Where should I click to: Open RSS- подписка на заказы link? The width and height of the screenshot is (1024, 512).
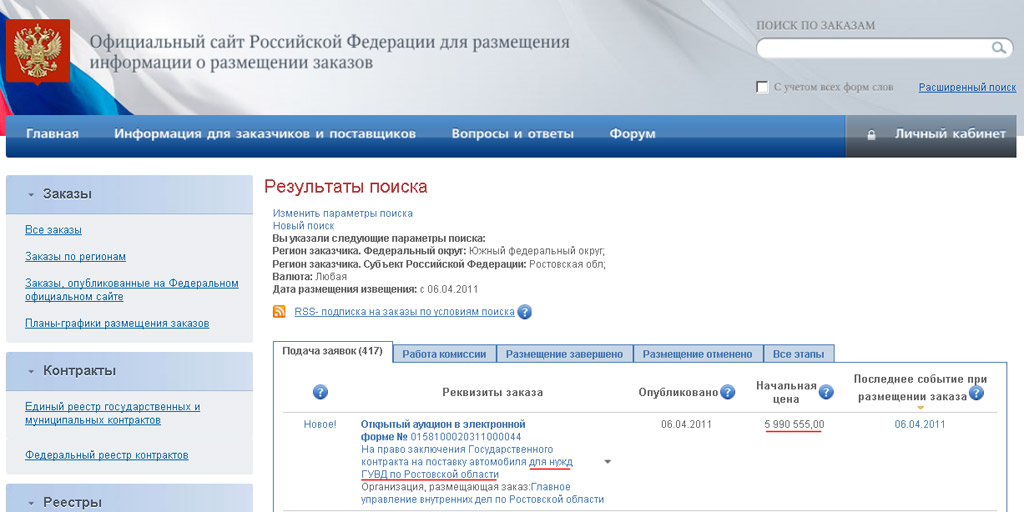pos(404,312)
